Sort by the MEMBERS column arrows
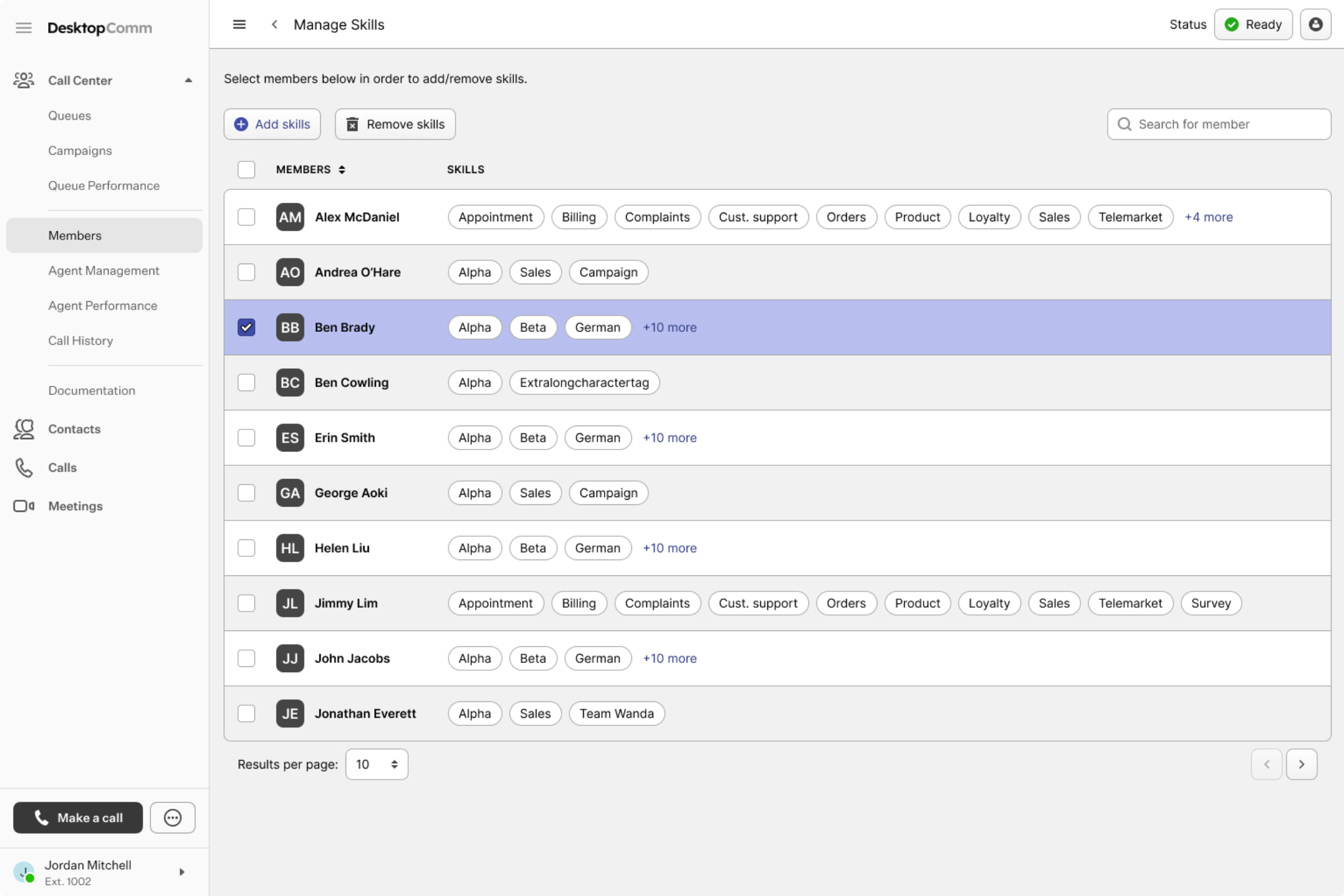 pos(342,169)
